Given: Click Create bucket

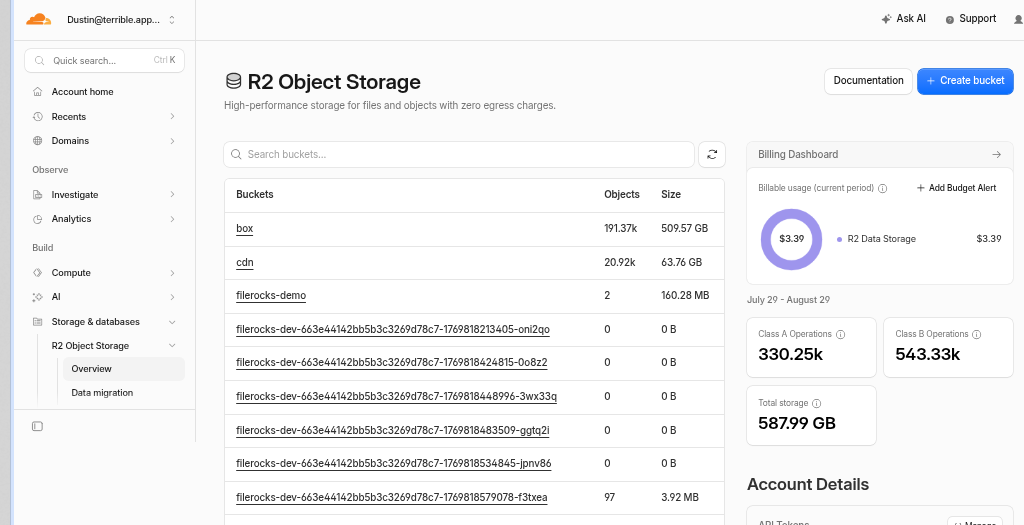Looking at the screenshot, I should coord(965,81).
